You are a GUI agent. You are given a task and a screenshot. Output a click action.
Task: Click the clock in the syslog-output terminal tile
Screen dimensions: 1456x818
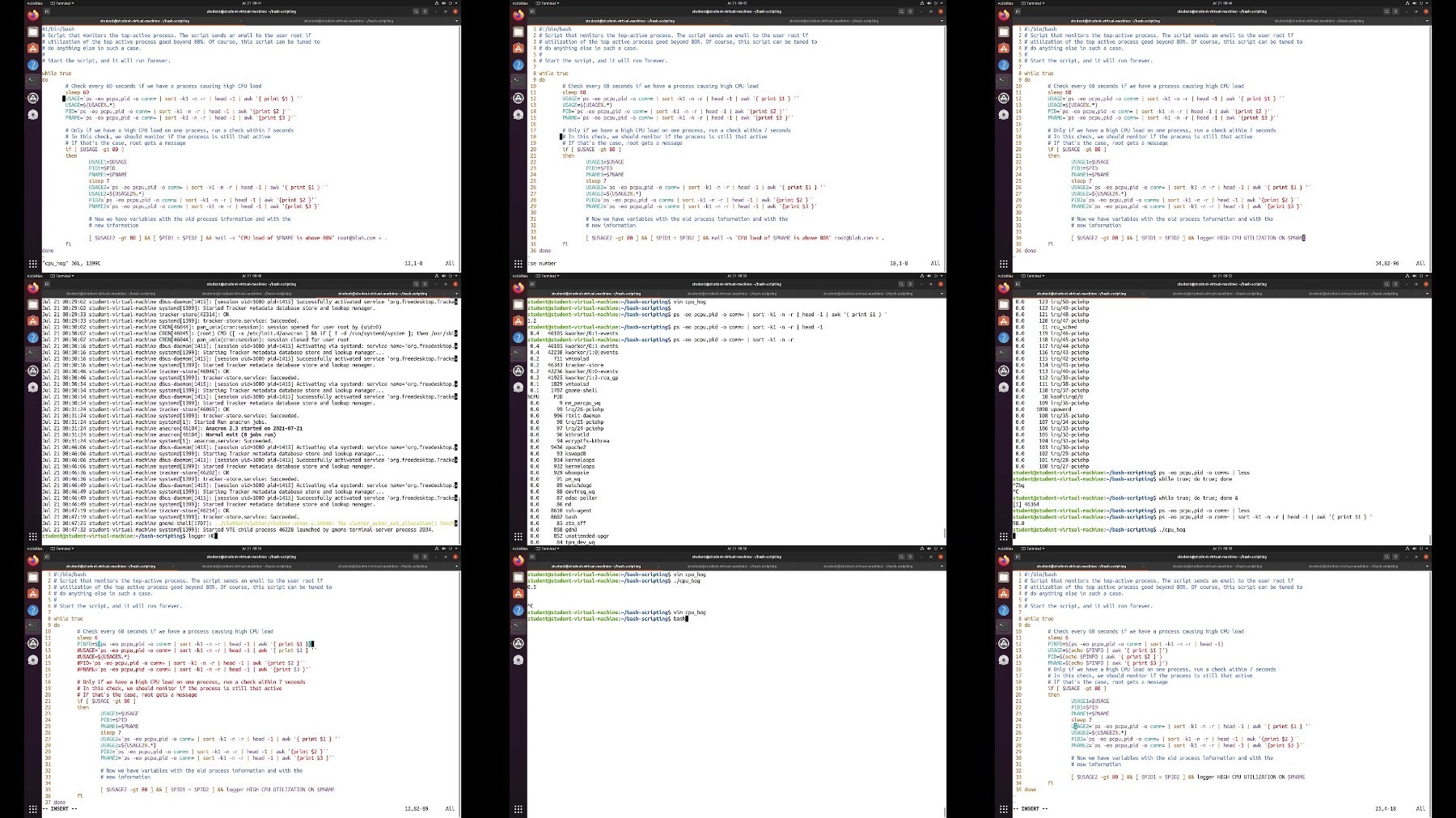(x=251, y=276)
